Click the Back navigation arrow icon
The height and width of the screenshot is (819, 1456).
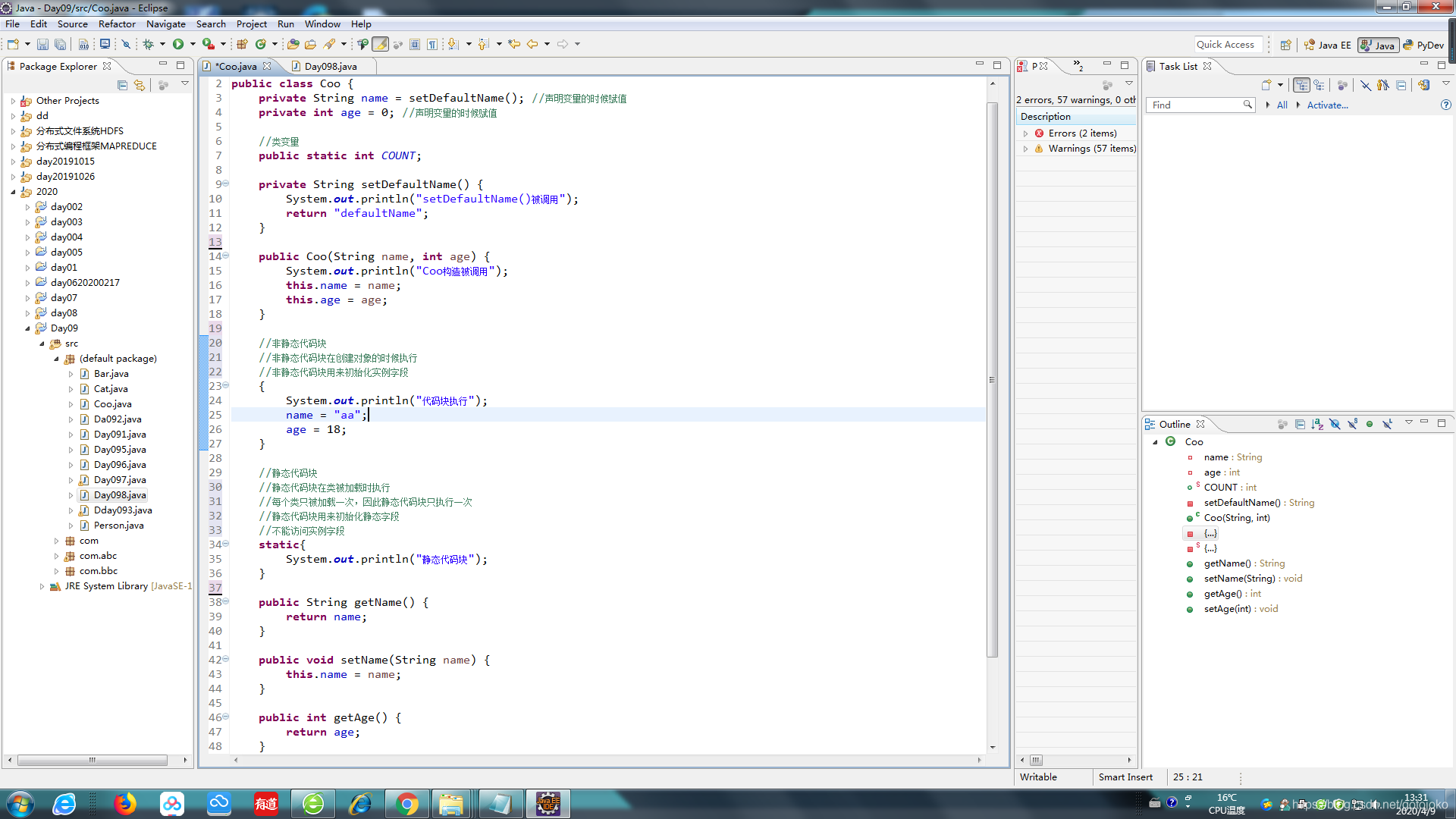click(x=532, y=44)
